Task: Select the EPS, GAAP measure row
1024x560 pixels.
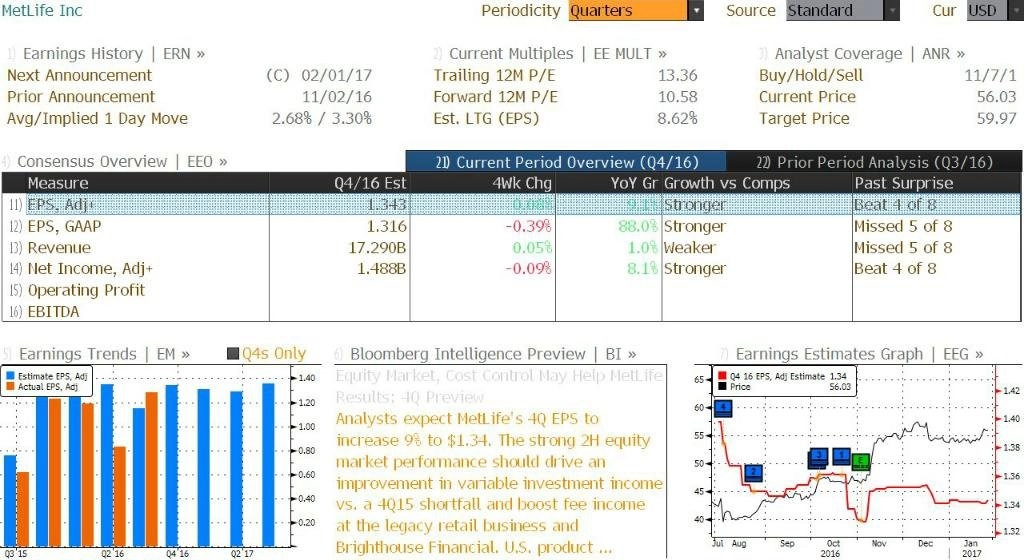Action: tap(511, 226)
